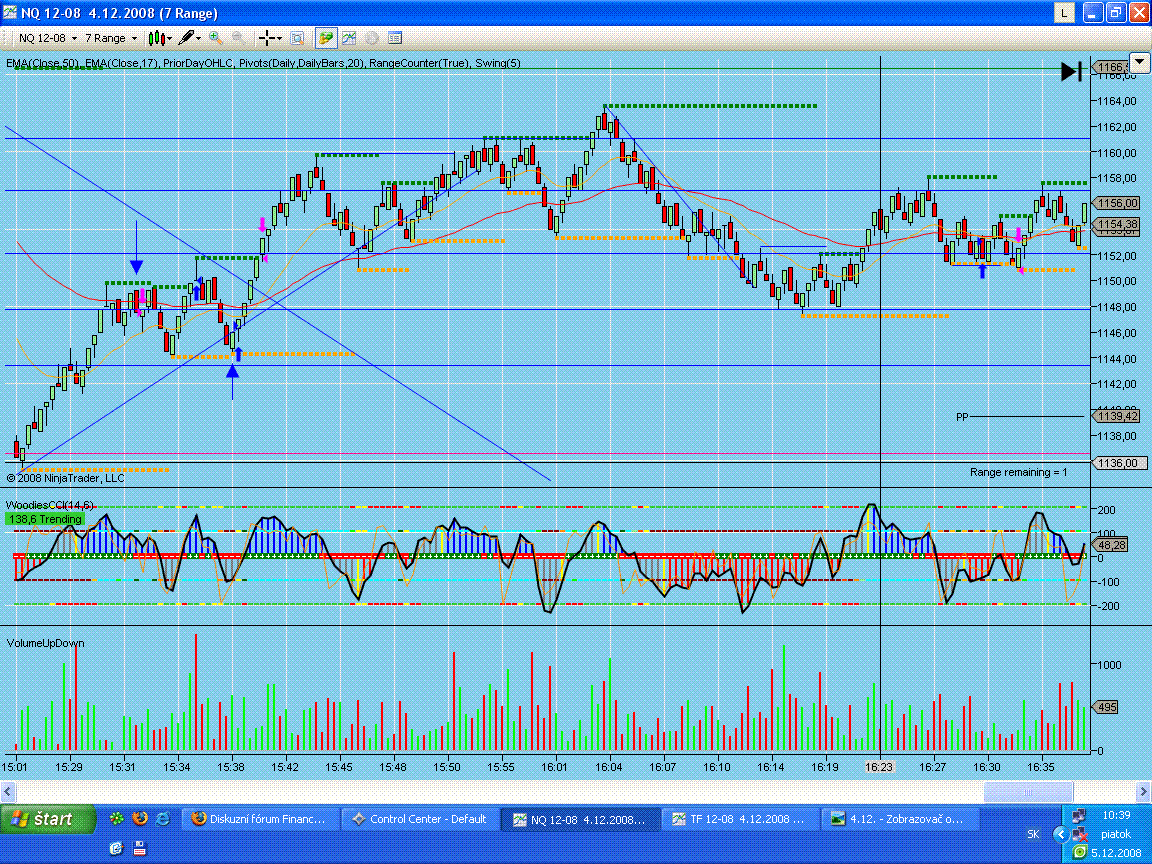
Task: Click the zoom in magnifier icon
Action: click(215, 37)
